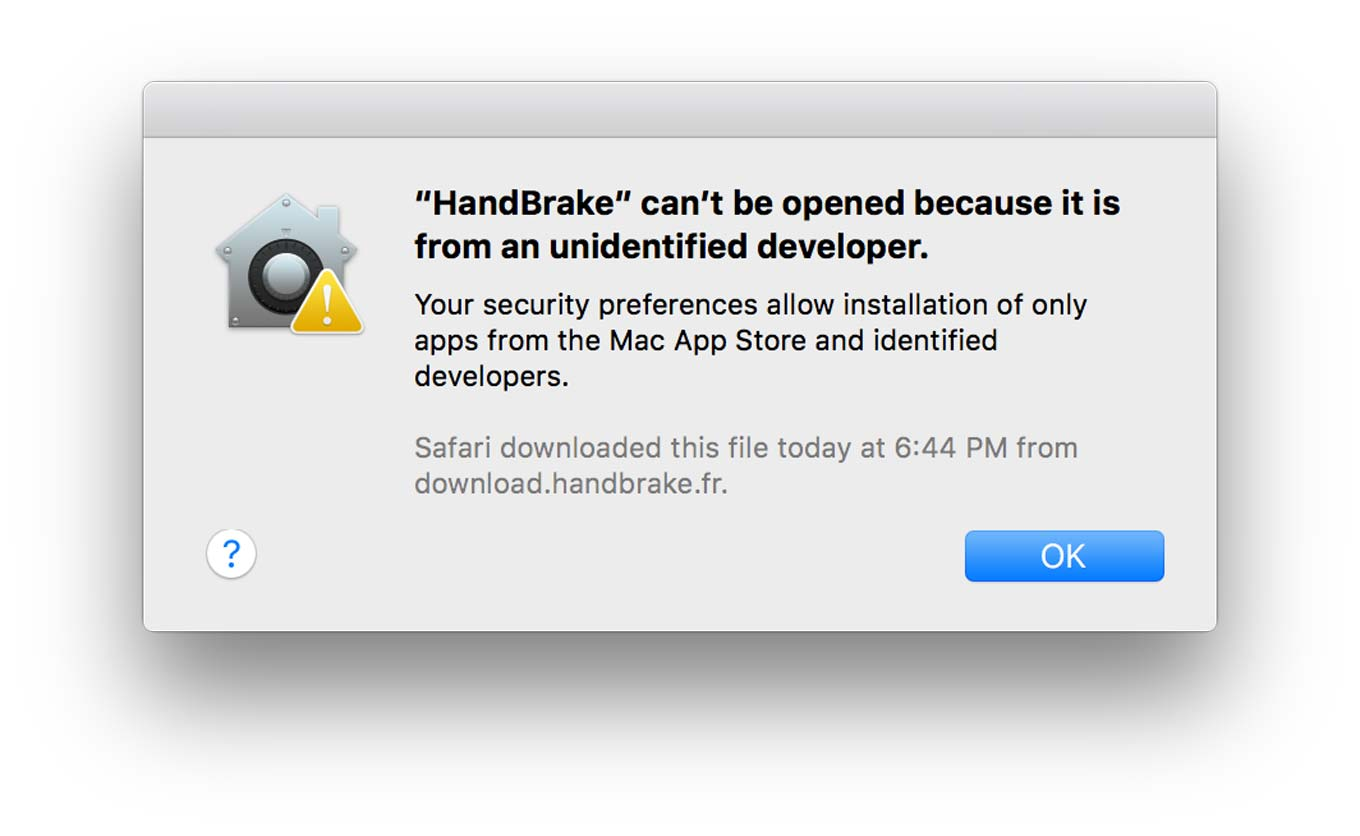This screenshot has height=836, width=1360.
Task: Click the word "developers." in the message
Action: [x=491, y=377]
